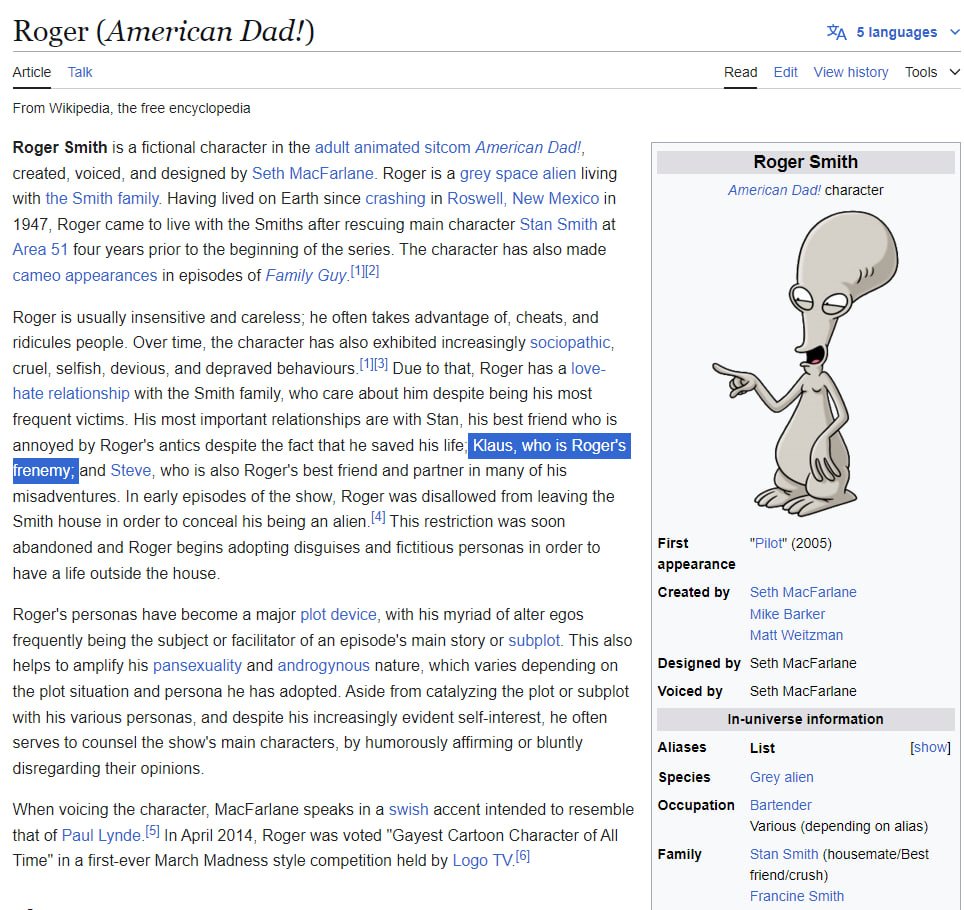
Task: Open the Family Guy link
Action: [307, 275]
